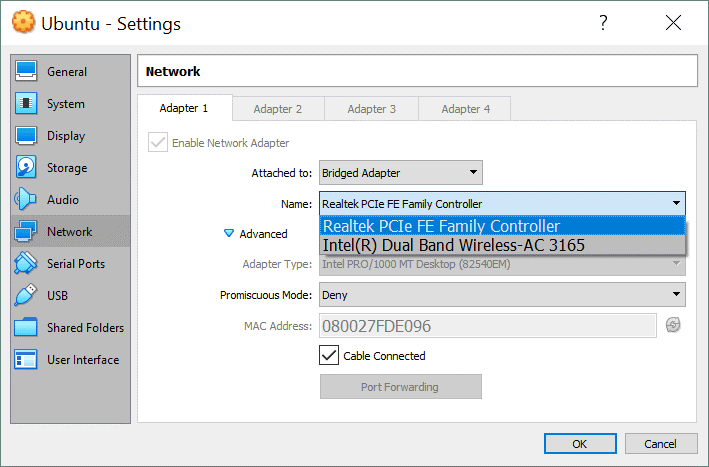The height and width of the screenshot is (467, 709).
Task: Toggle the Enable Network Adapter checkbox
Action: tap(157, 142)
